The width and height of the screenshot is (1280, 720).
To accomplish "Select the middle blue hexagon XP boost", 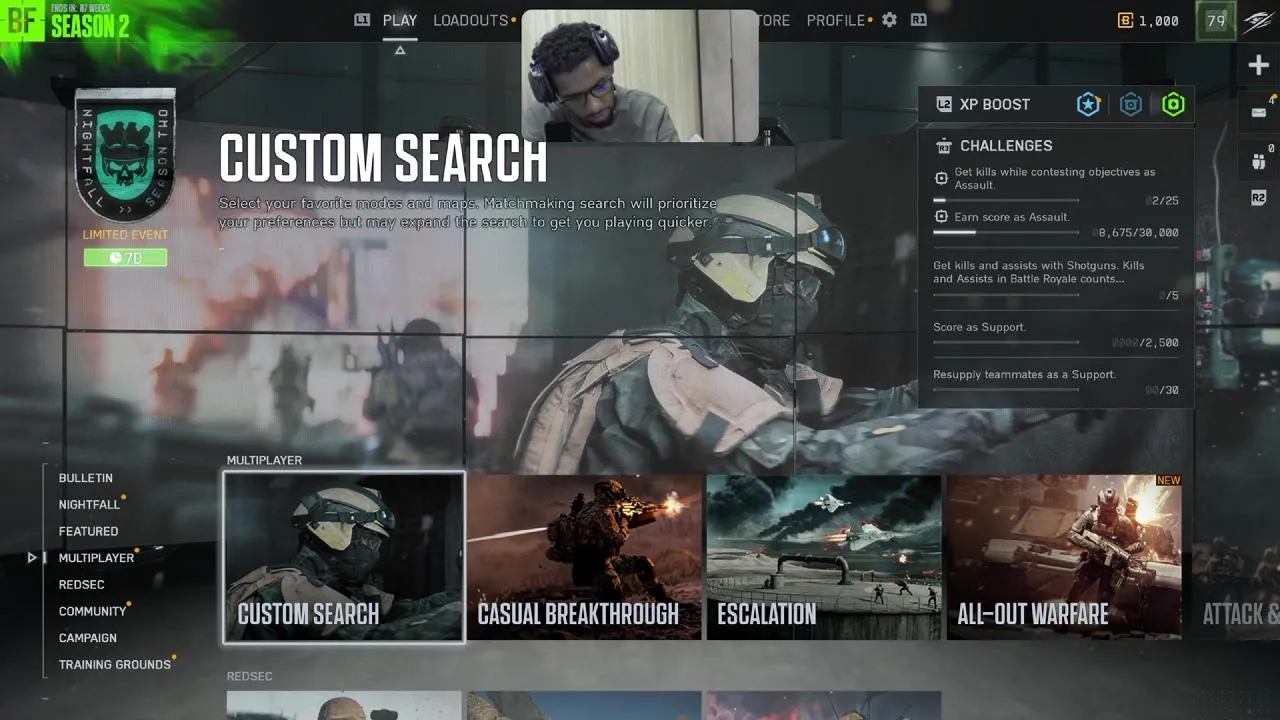I will 1131,104.
